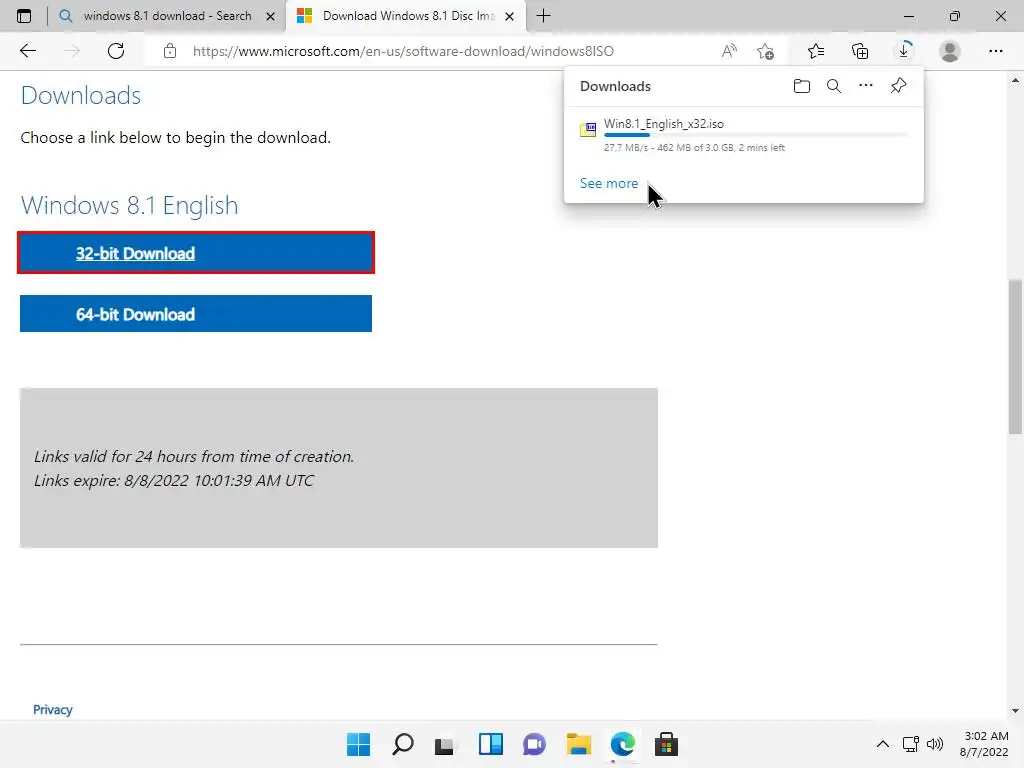Viewport: 1024px width, 768px height.
Task: Open the tab actions menu icon
Action: pyautogui.click(x=24, y=16)
